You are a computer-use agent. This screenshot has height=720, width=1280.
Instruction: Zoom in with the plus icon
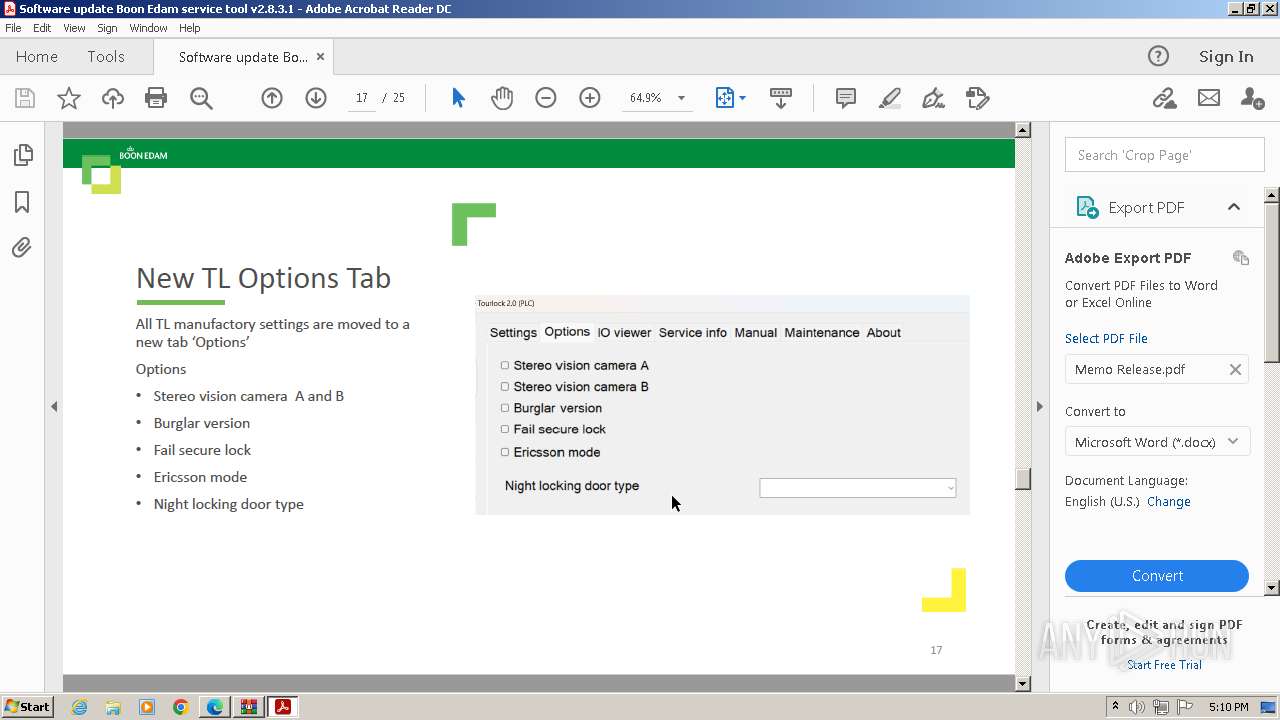[x=590, y=98]
